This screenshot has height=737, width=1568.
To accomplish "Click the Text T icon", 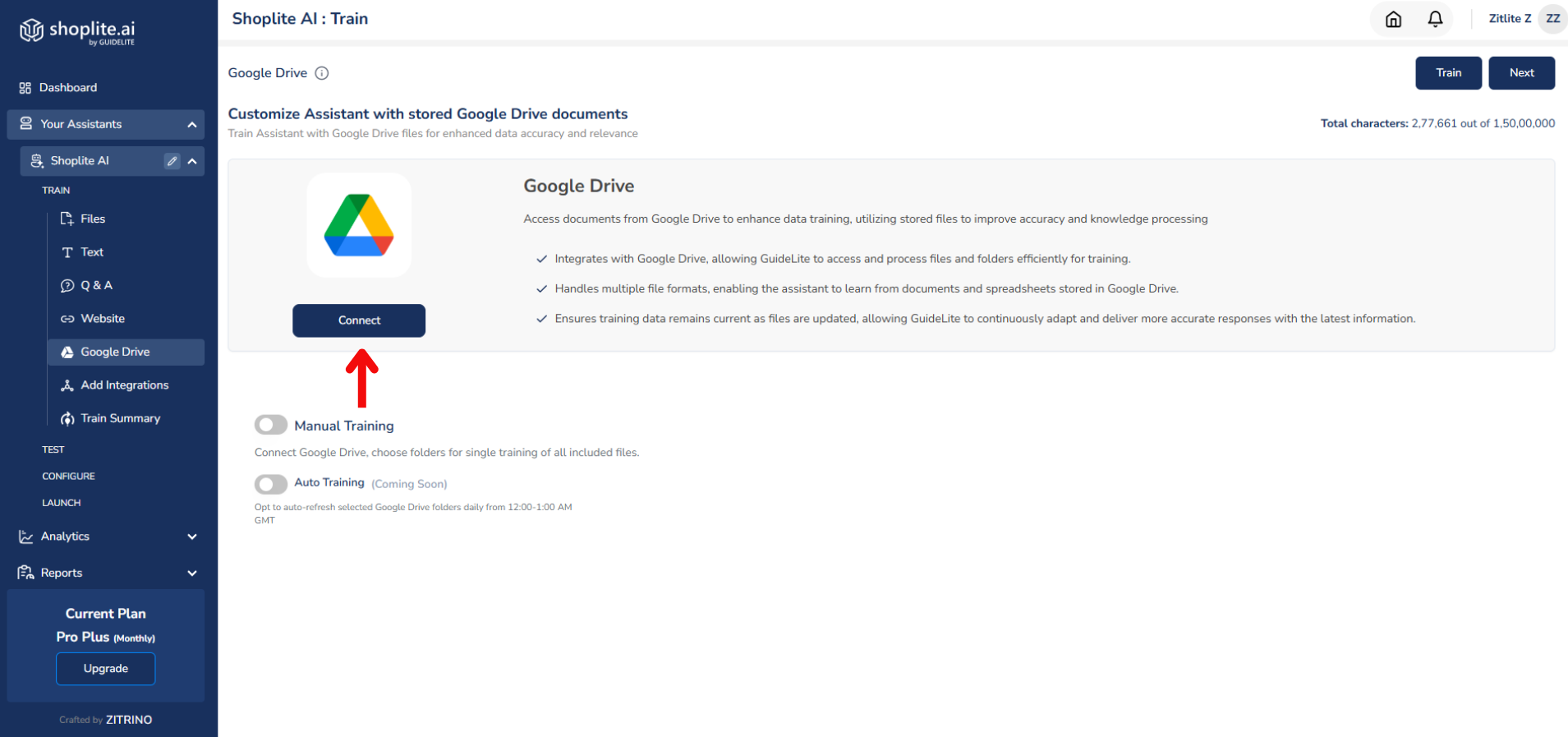I will [67, 252].
